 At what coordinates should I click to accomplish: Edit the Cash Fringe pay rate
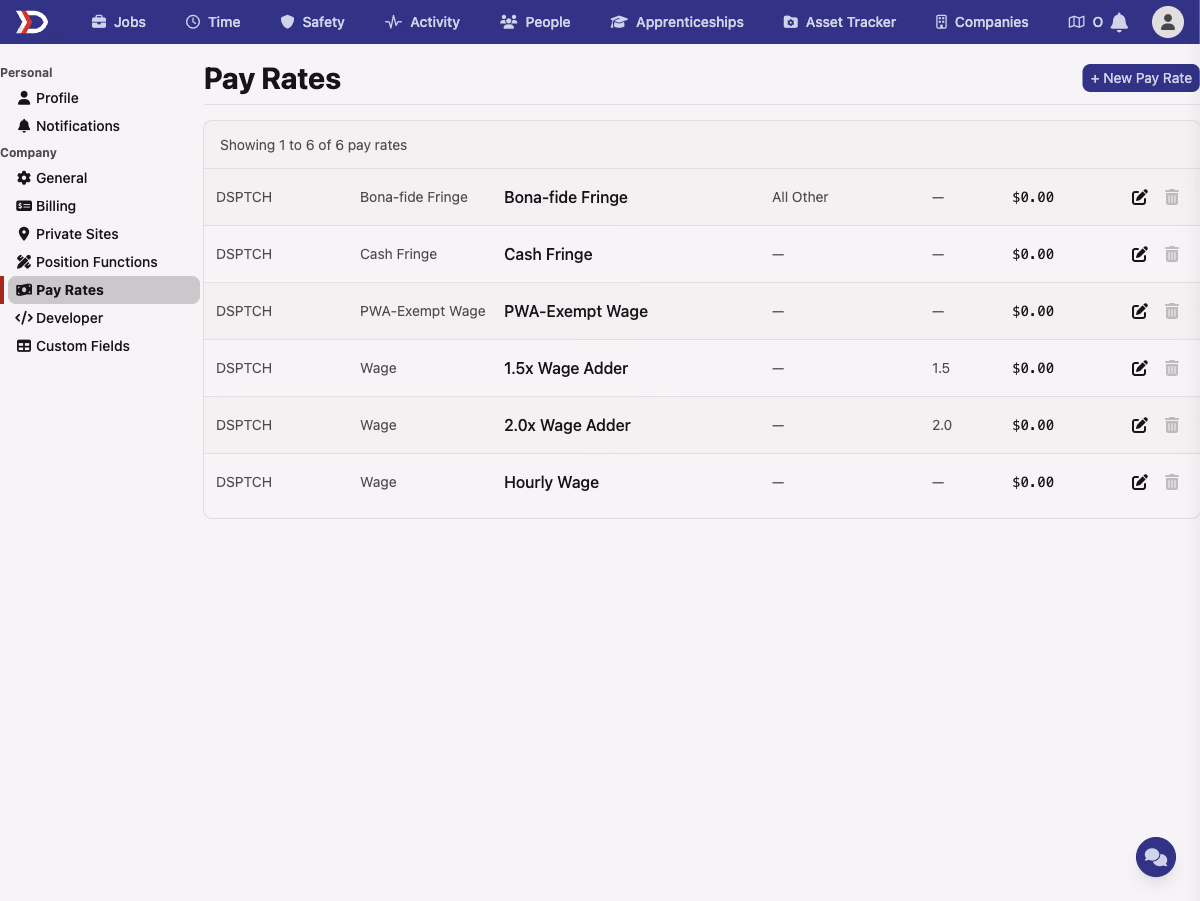pos(1139,254)
